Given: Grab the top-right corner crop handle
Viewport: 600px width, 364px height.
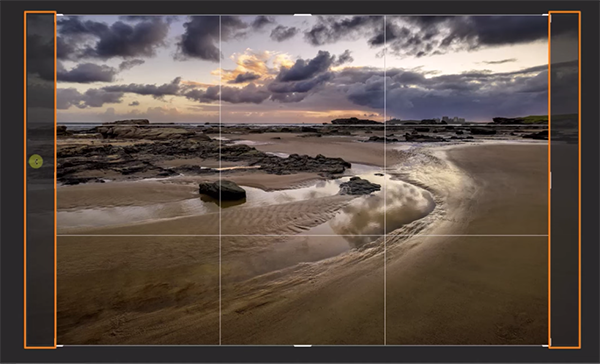Looking at the screenshot, I should point(546,15).
